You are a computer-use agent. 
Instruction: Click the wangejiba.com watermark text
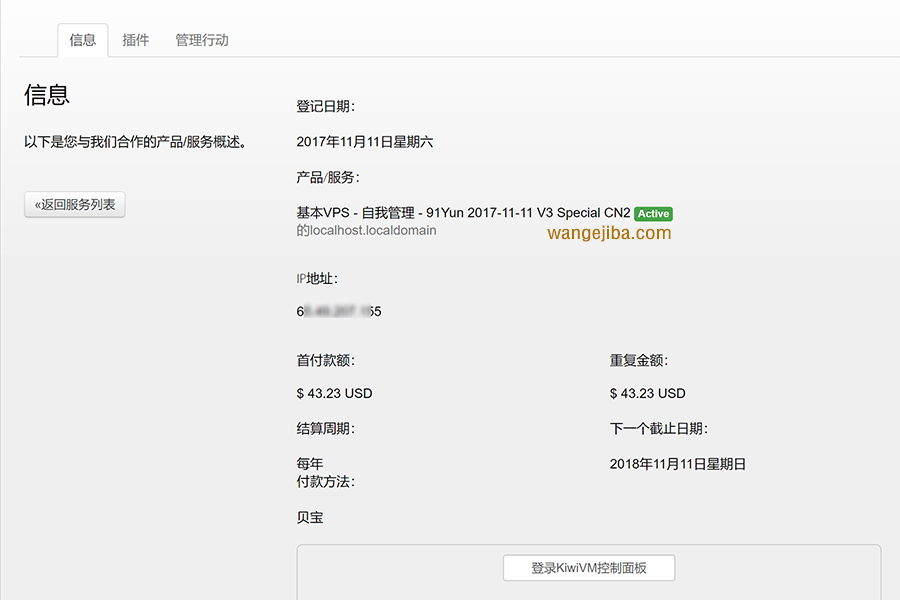coord(609,233)
